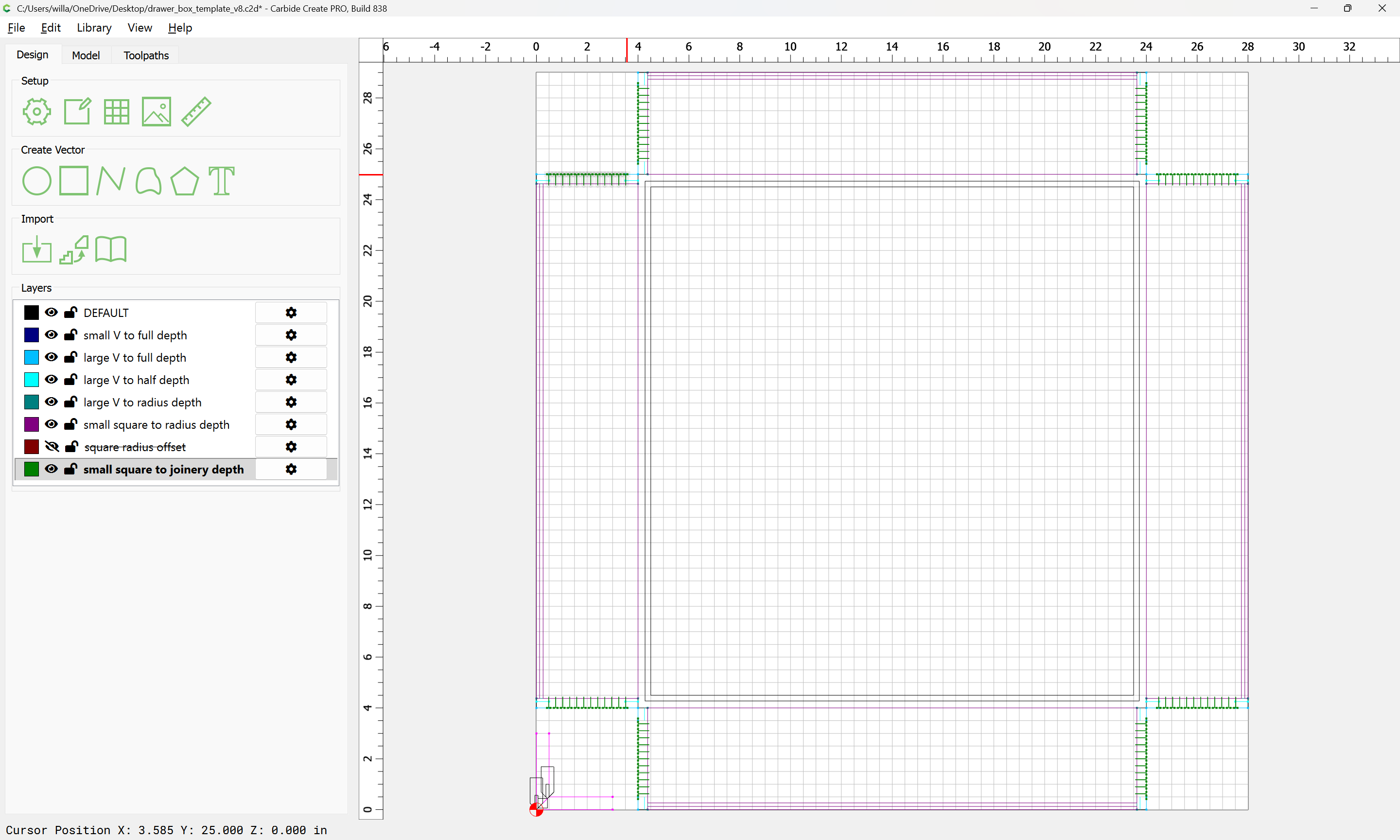Image resolution: width=1400 pixels, height=840 pixels.
Task: Hide the DEFAULT layer
Action: [x=52, y=313]
